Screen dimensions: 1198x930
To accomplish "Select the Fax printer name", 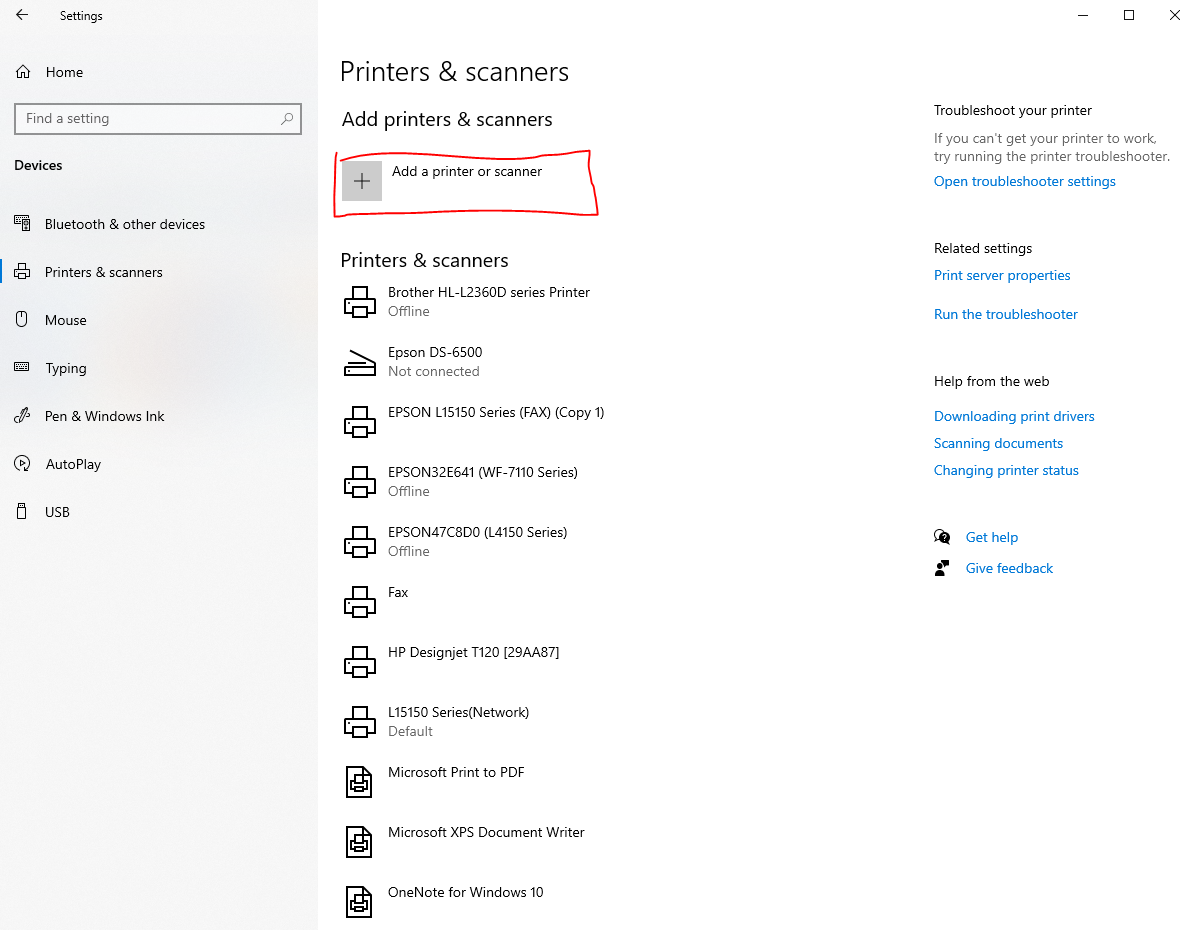I will tap(398, 592).
